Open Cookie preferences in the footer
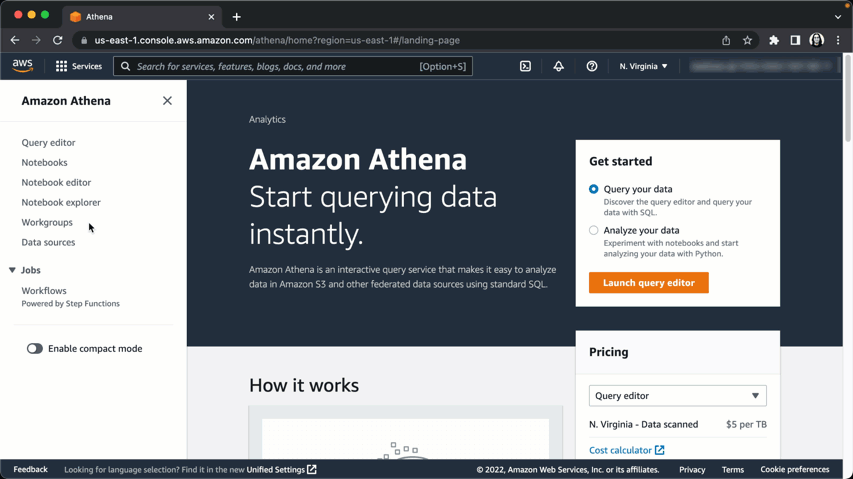This screenshot has width=853, height=479. (x=795, y=469)
